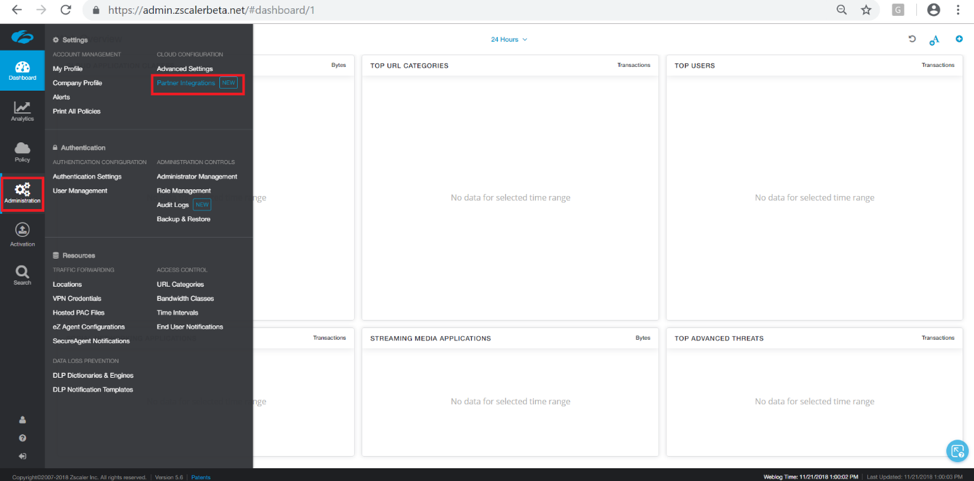
Task: Open User Management
Action: 80,191
